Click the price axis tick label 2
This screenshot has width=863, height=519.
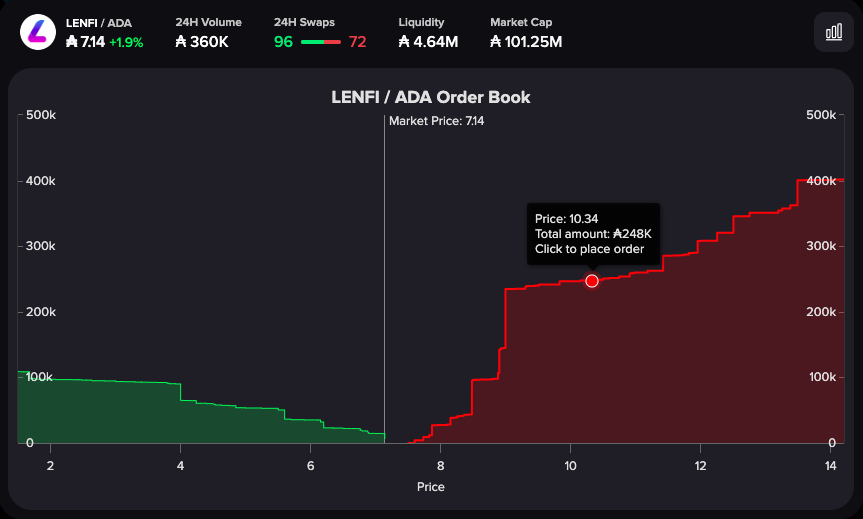50,466
